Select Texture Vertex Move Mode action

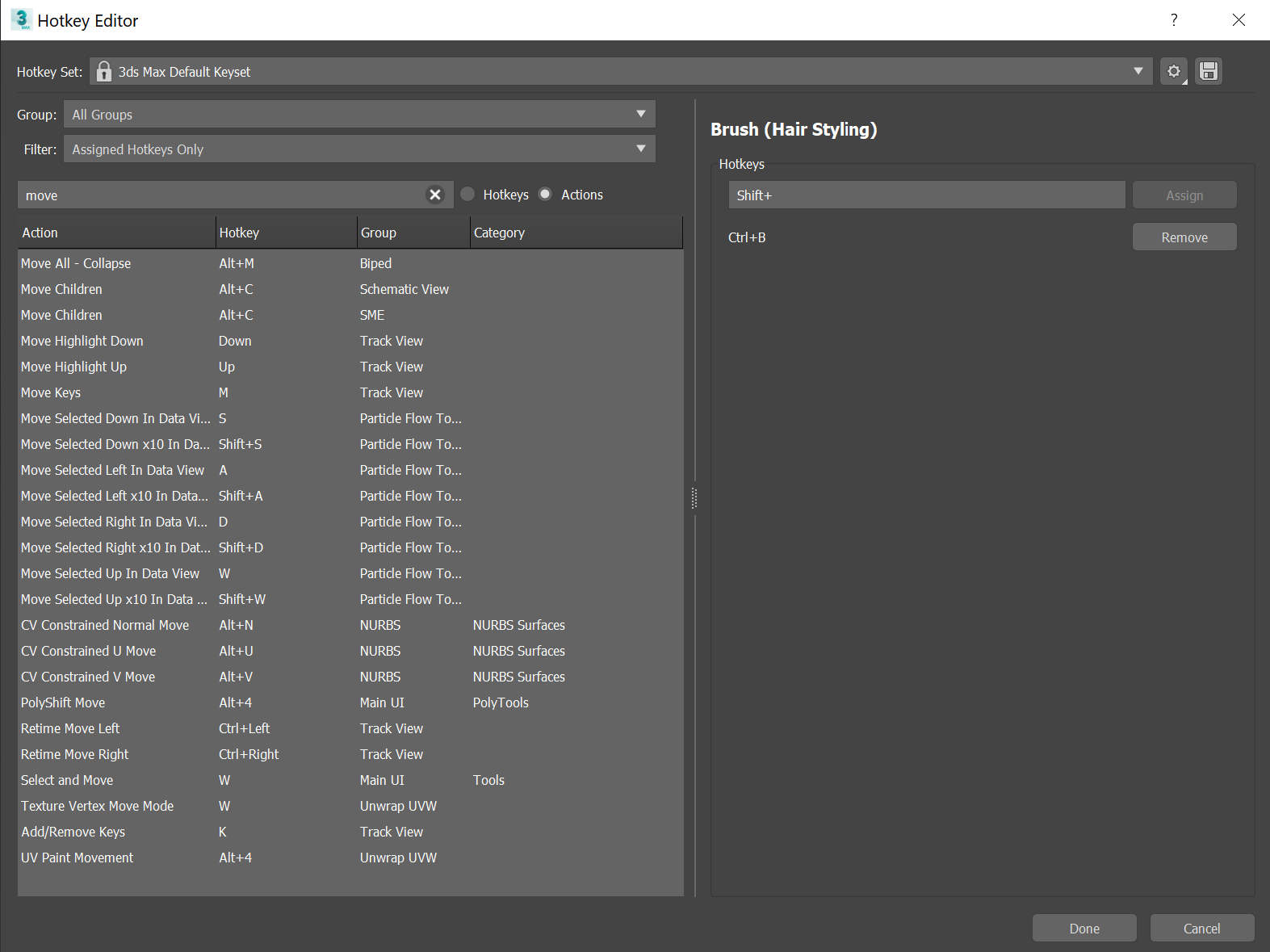tap(350, 806)
